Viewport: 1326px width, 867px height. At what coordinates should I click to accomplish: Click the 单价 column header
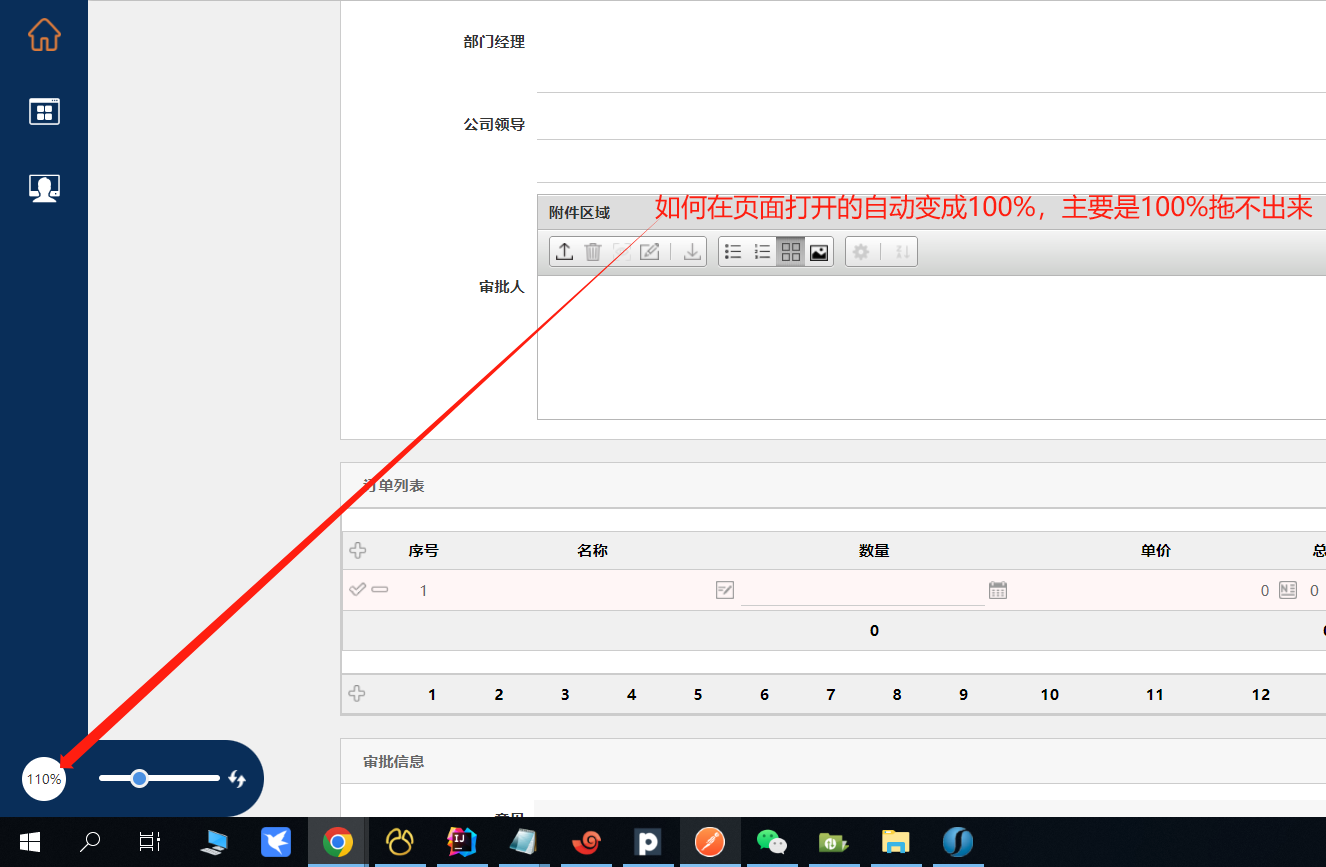point(1156,551)
